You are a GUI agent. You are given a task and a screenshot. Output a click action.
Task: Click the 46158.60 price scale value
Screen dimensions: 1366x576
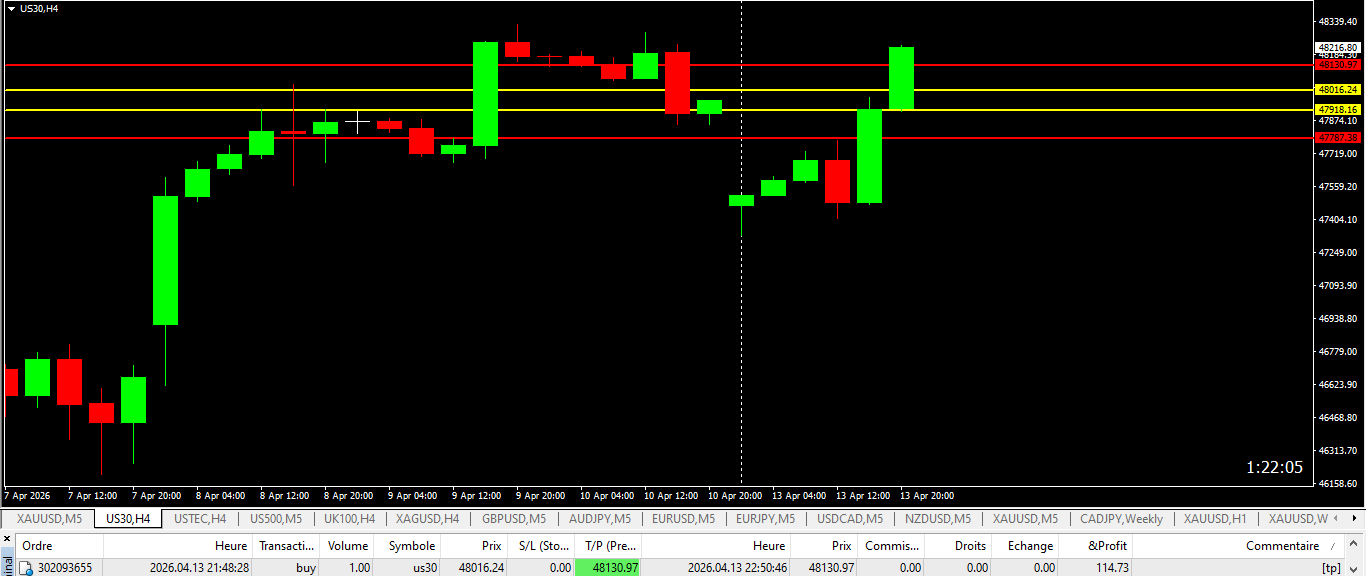click(x=1338, y=483)
